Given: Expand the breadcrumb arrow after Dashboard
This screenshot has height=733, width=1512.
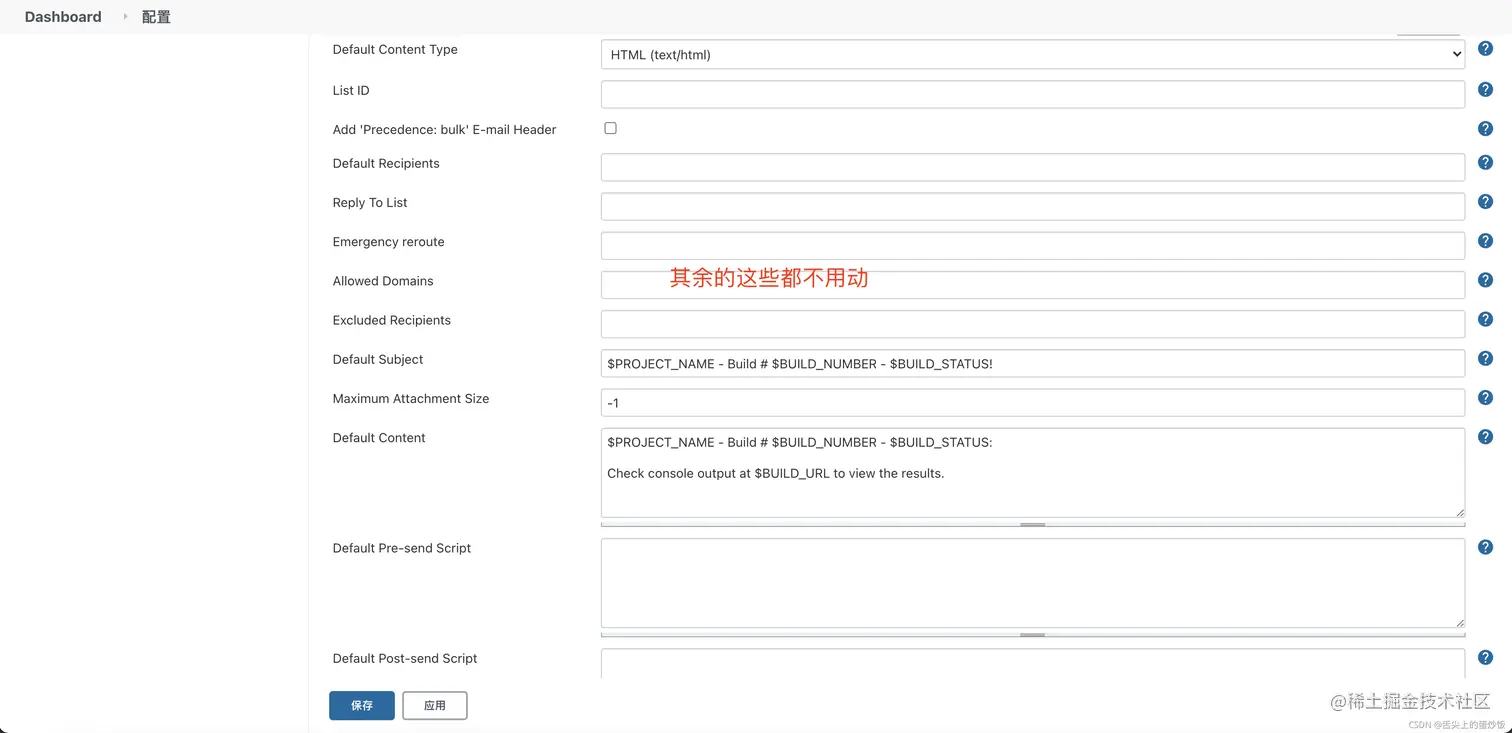Looking at the screenshot, I should [125, 17].
